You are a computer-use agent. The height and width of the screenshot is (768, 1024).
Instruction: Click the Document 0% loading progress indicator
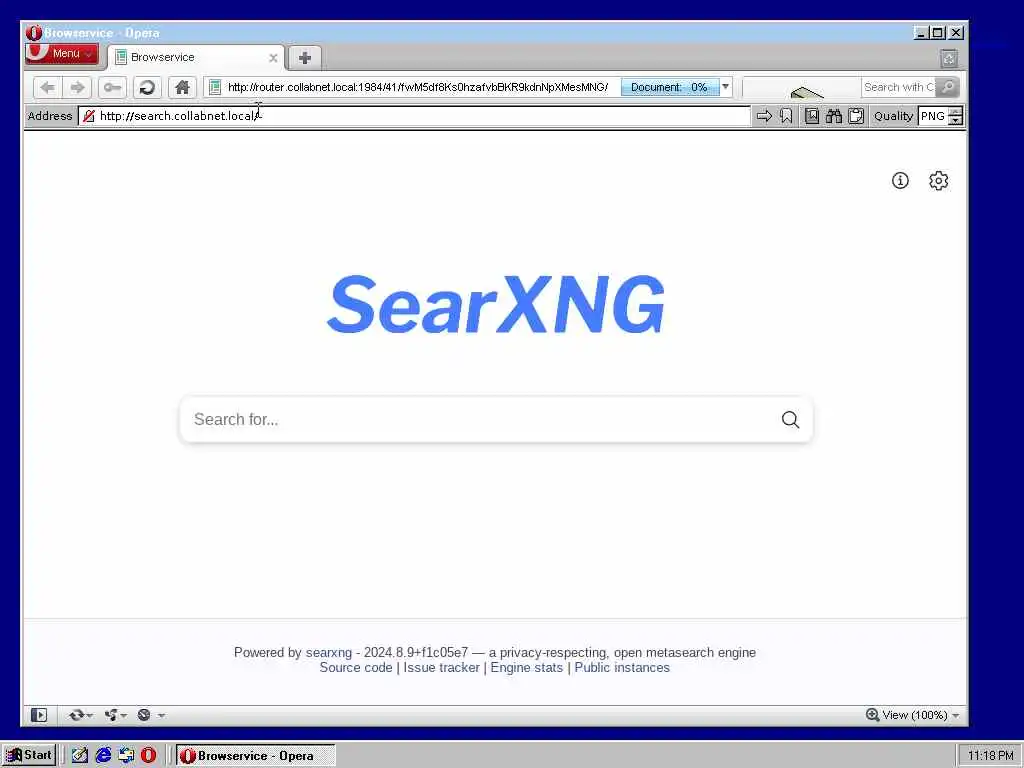click(669, 87)
